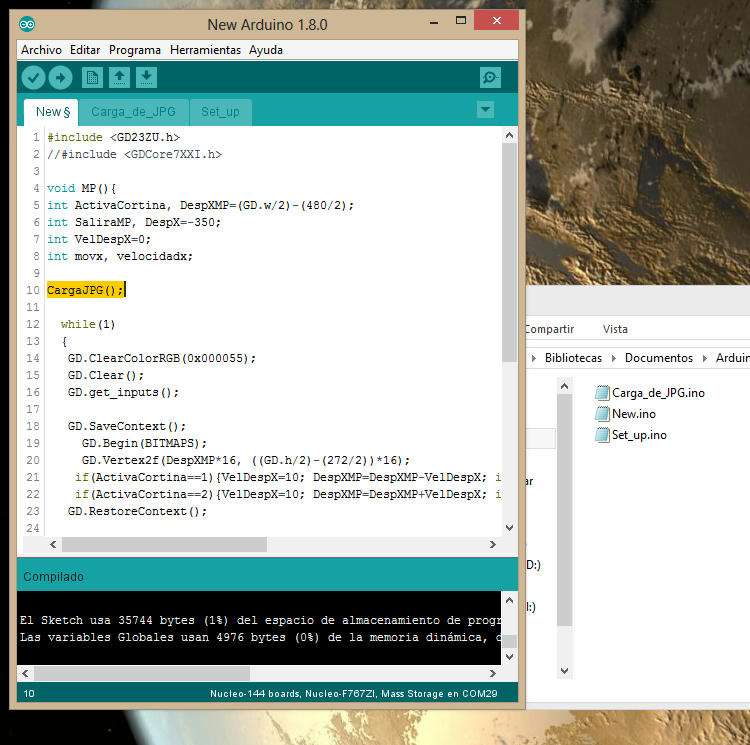Click the void MP(){ line
750x745 pixels.
(x=81, y=188)
